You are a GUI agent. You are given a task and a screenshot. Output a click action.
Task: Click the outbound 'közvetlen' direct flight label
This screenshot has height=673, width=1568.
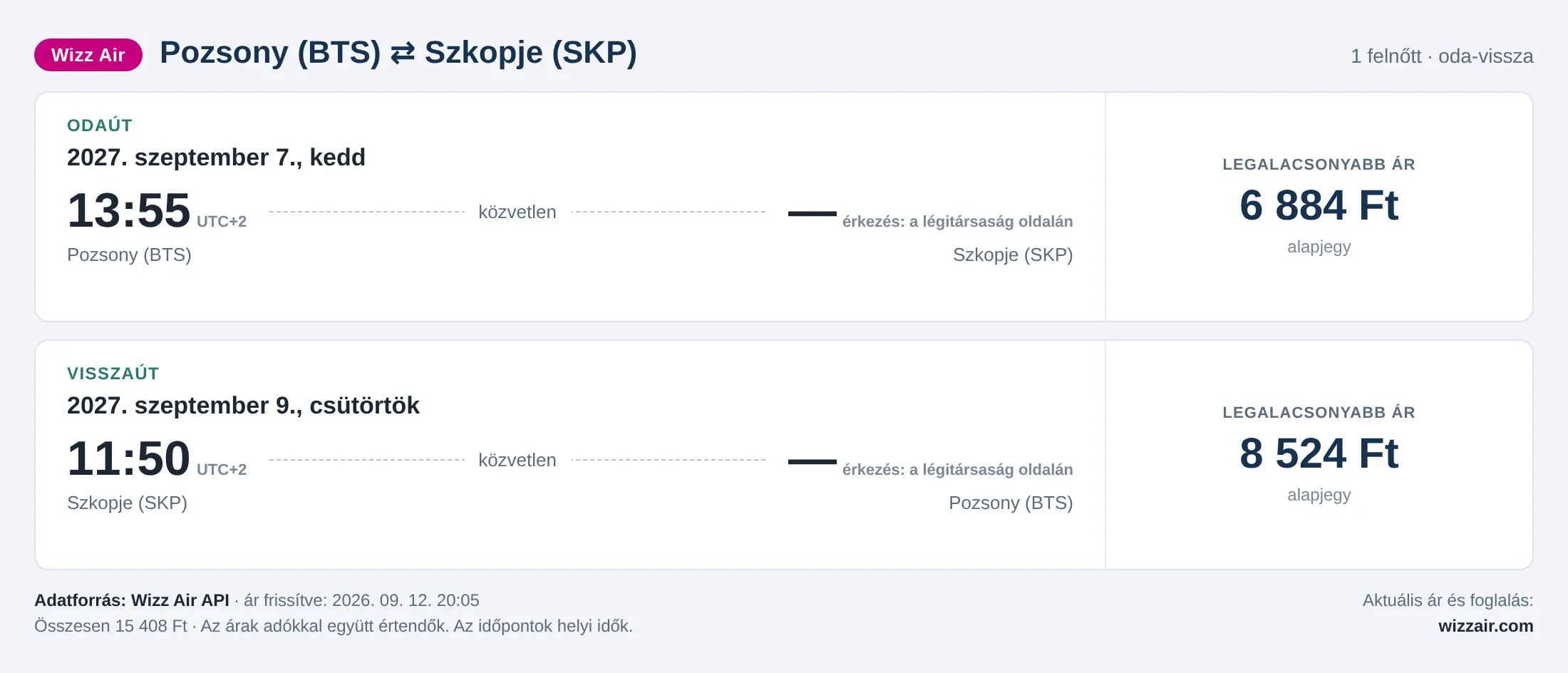pos(517,212)
